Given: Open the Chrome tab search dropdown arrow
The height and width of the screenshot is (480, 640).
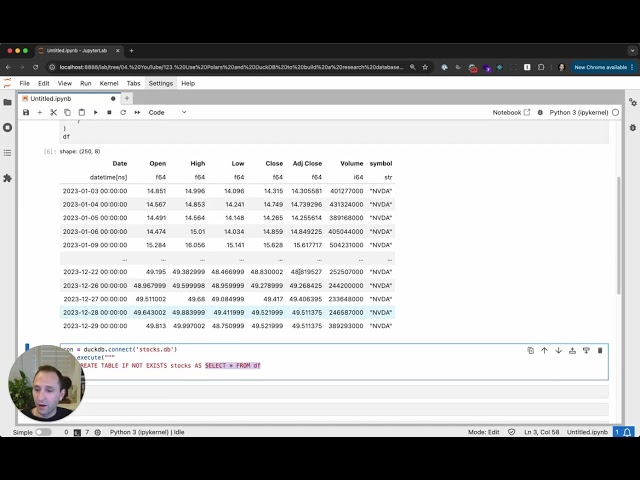Looking at the screenshot, I should pyautogui.click(x=632, y=51).
